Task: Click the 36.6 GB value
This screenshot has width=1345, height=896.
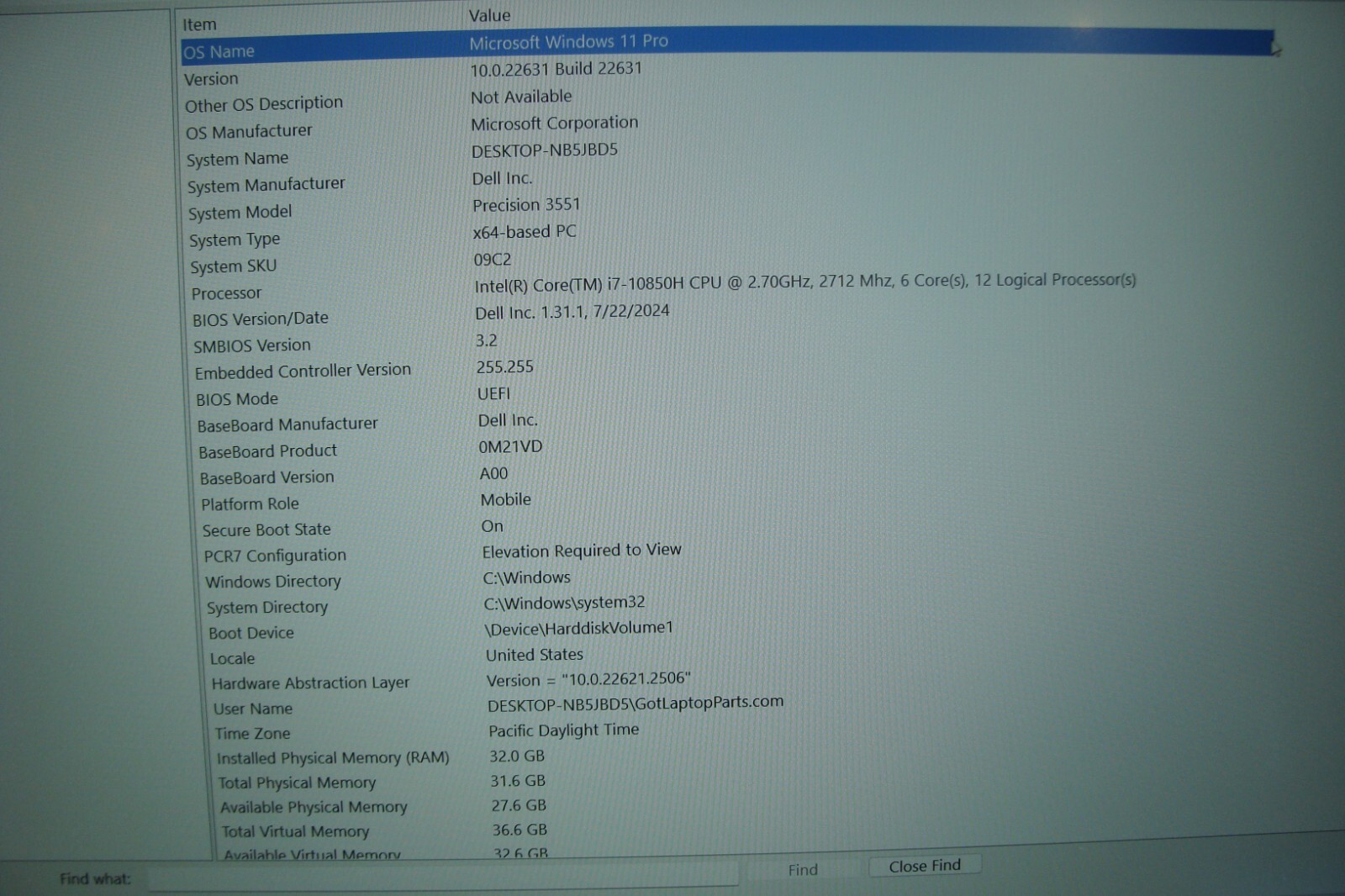Action: tap(520, 830)
